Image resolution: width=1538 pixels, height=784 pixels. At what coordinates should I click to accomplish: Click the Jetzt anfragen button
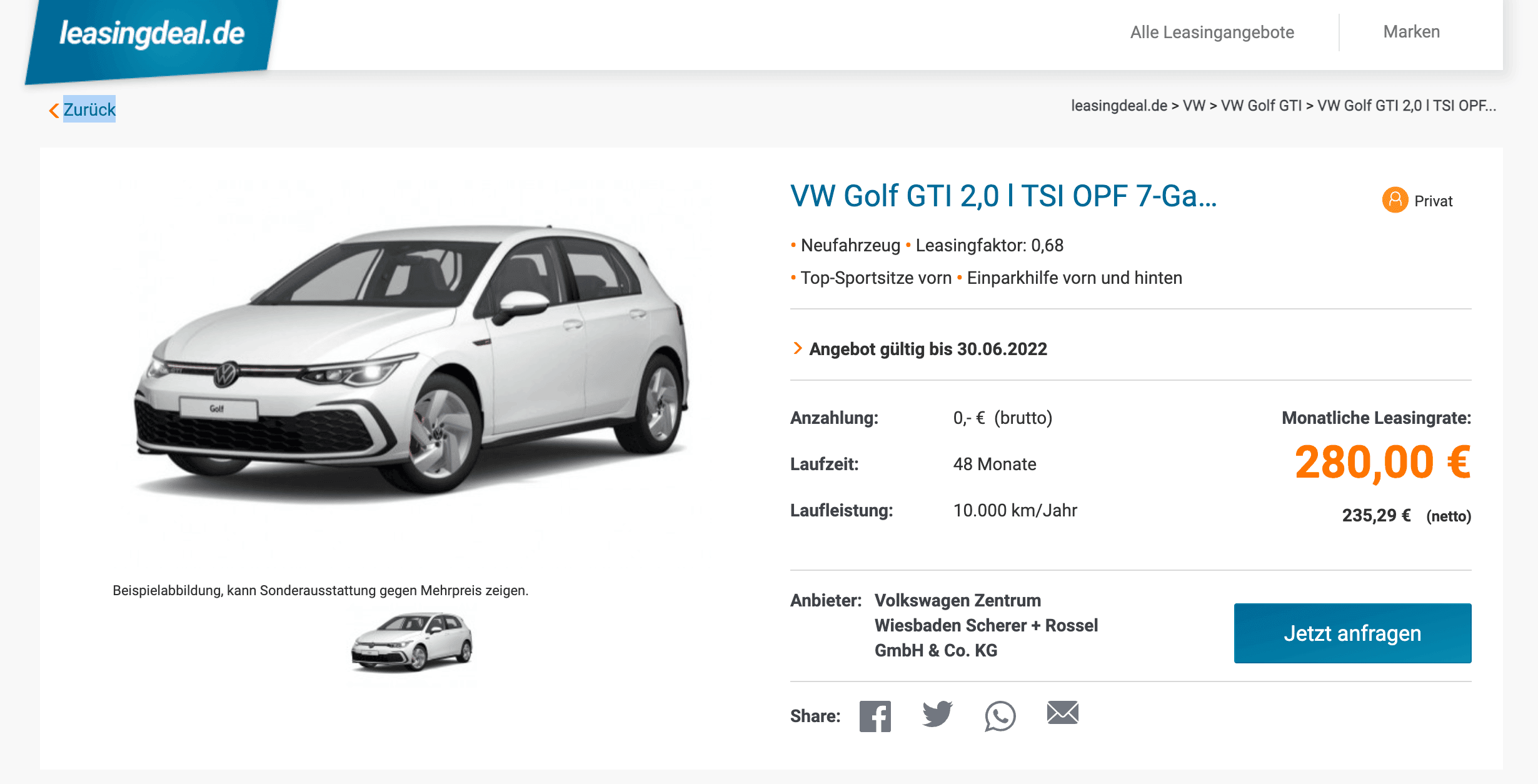point(1352,633)
